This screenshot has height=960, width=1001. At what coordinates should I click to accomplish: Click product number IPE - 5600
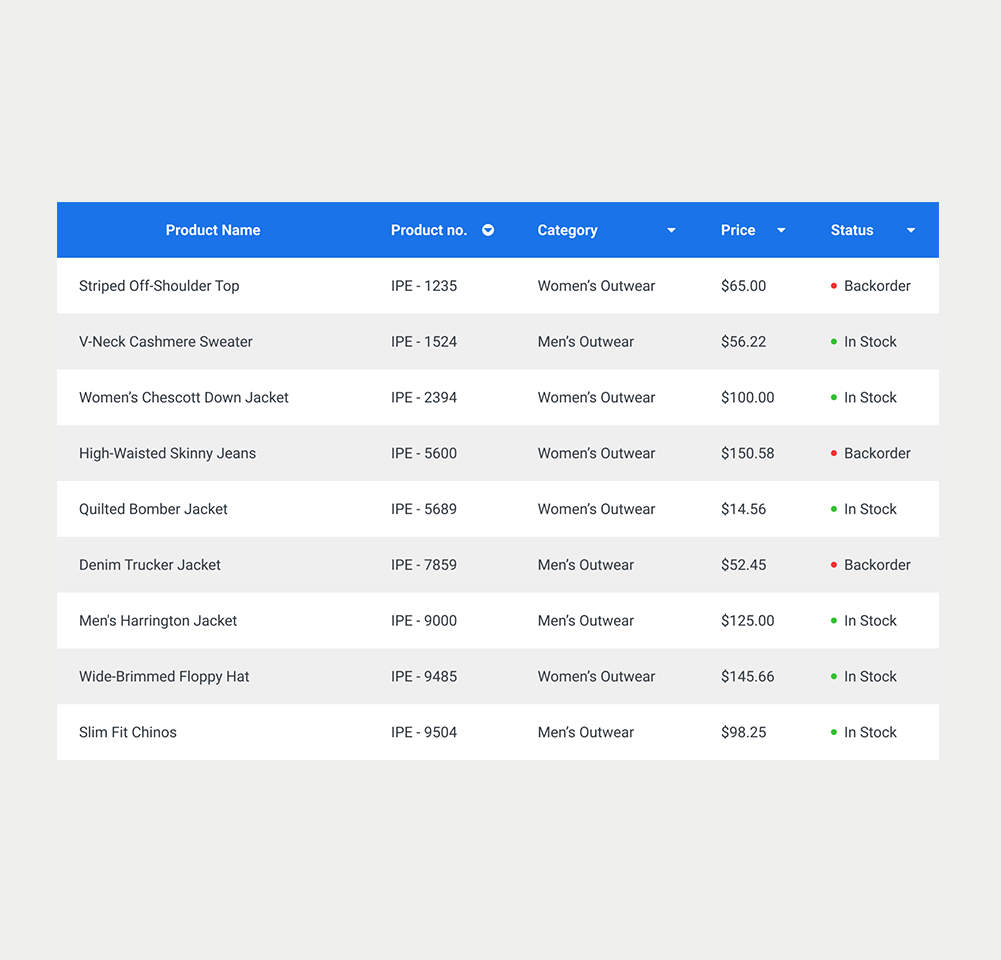tap(424, 453)
